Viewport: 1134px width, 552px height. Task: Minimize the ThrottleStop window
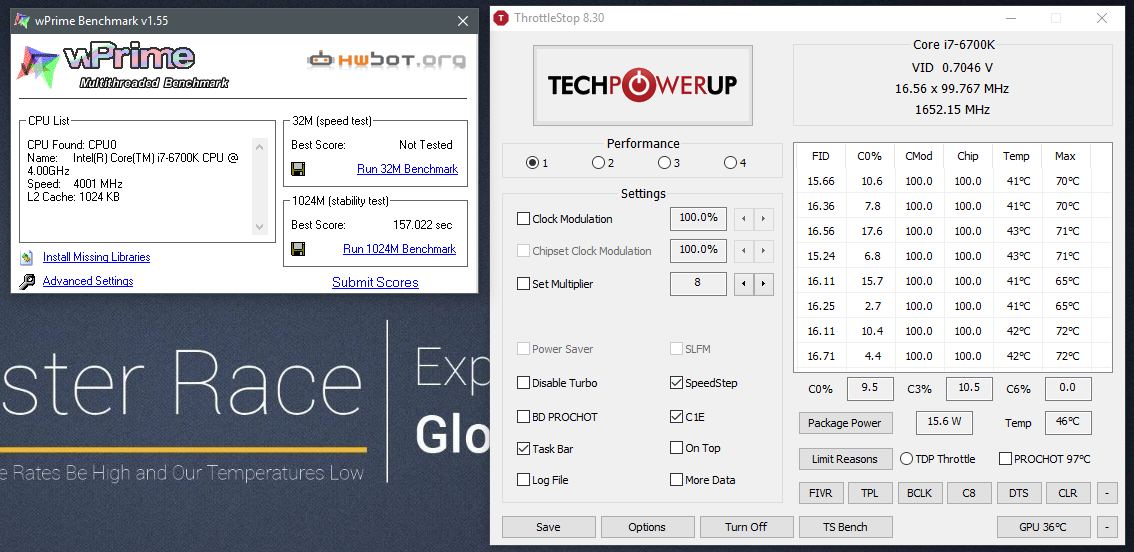tap(1010, 18)
